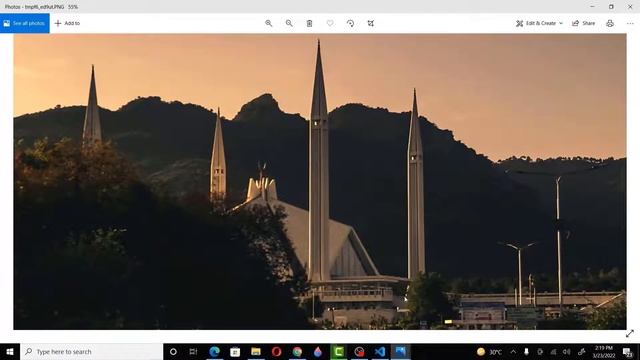This screenshot has width=640, height=360.
Task: Click the Photos app taskbar icon
Action: point(400,351)
